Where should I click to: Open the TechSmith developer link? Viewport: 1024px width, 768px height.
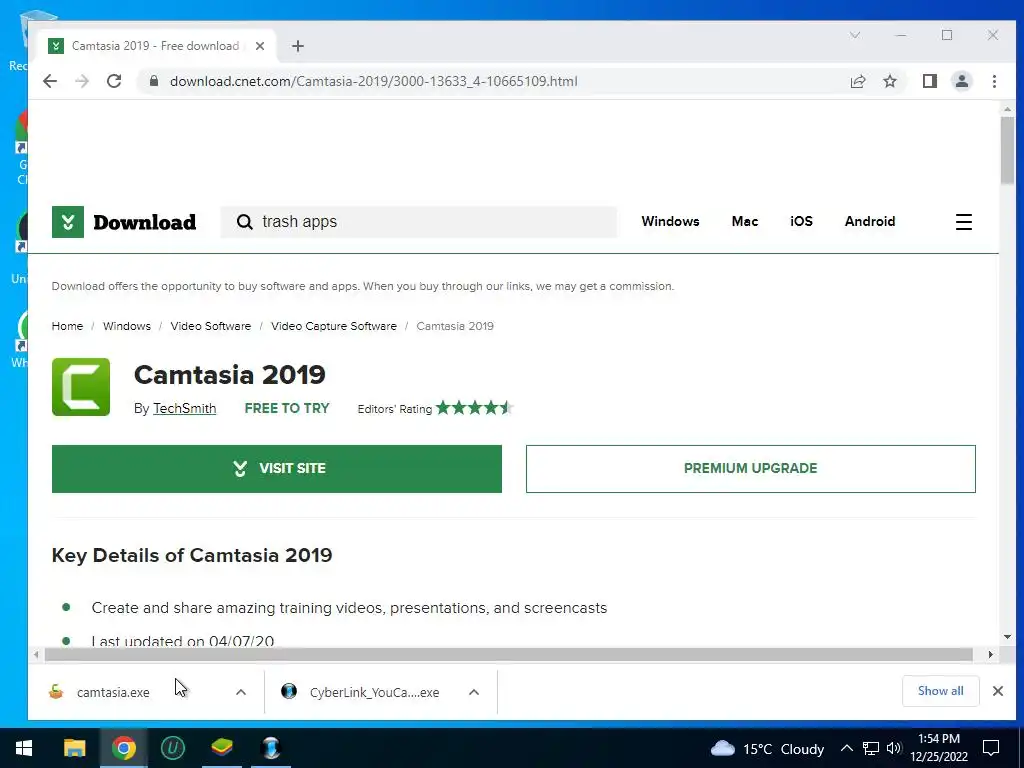click(184, 408)
